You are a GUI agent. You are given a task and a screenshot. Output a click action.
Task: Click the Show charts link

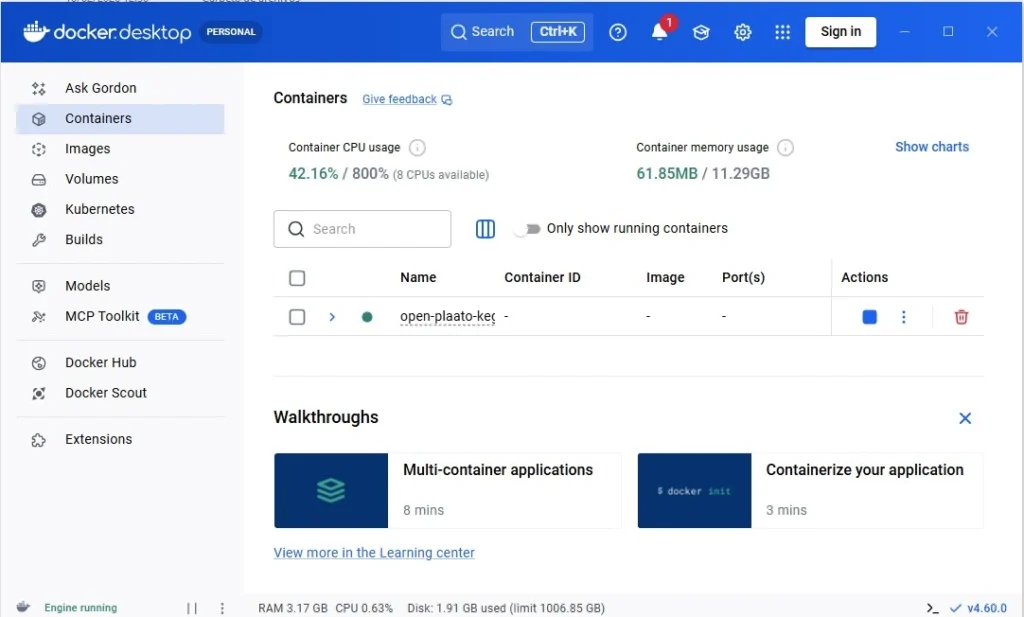(931, 147)
